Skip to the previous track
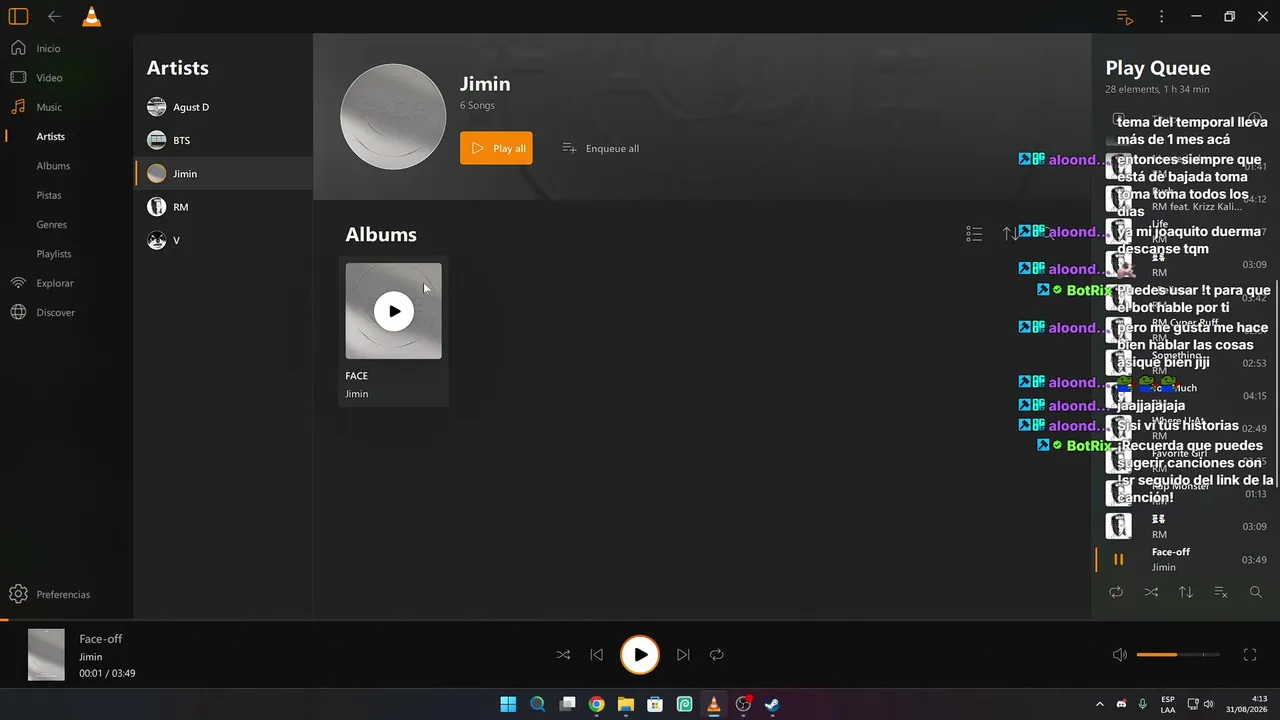1280x720 pixels. 597,655
